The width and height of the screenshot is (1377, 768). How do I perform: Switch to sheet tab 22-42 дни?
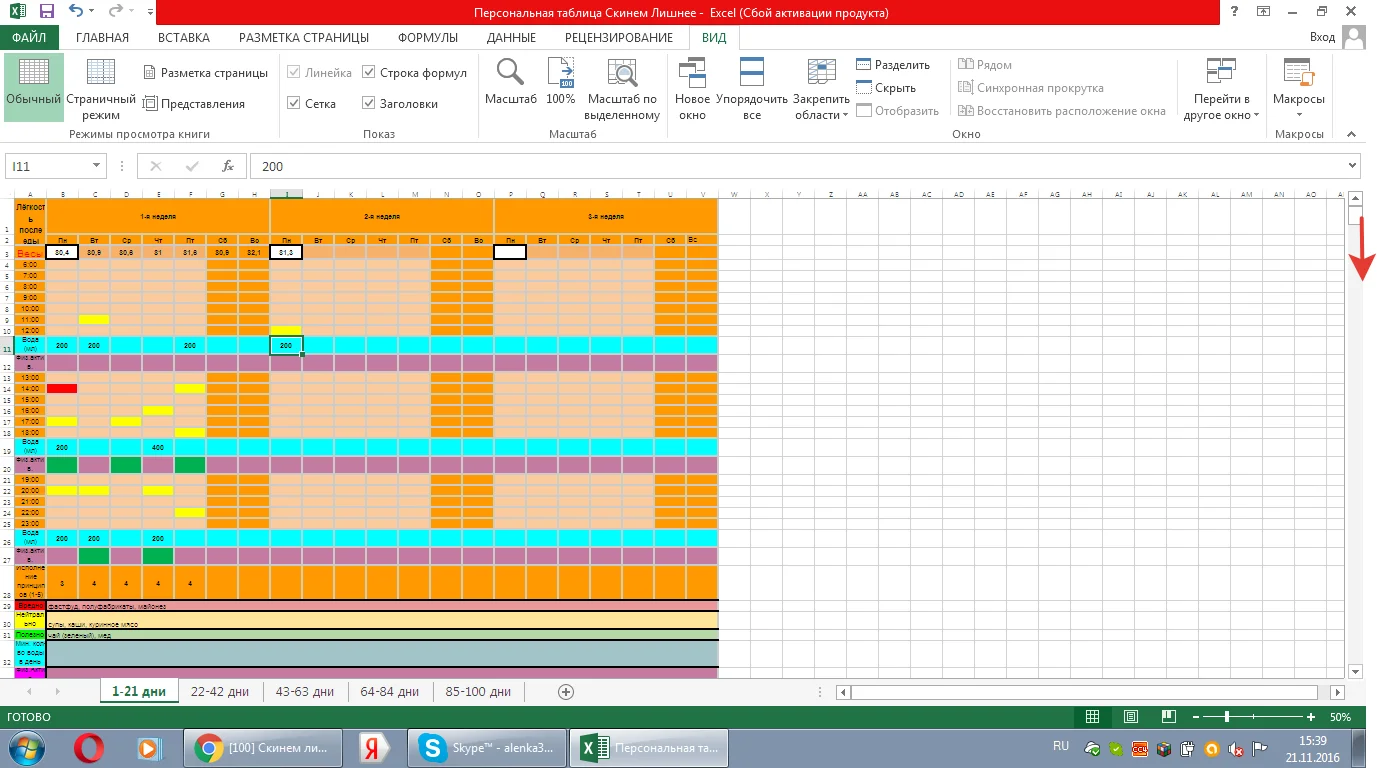pos(220,692)
